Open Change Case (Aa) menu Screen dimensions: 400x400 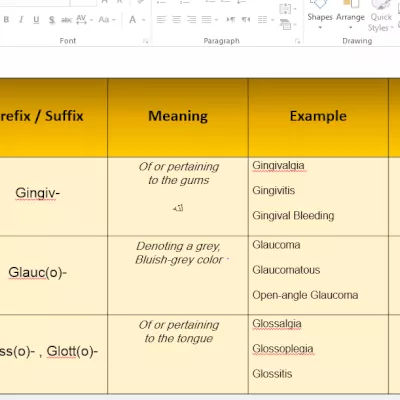click(x=107, y=20)
